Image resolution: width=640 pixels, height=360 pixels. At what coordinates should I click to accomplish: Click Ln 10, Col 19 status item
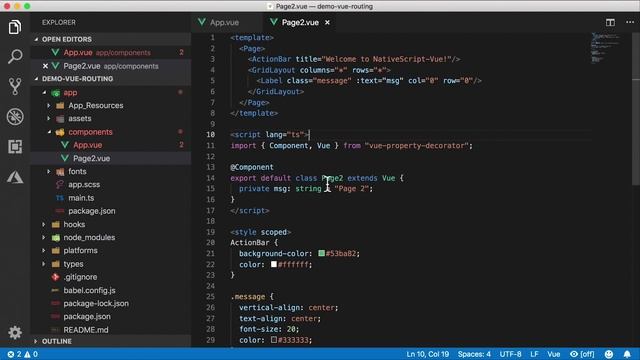tap(427, 354)
